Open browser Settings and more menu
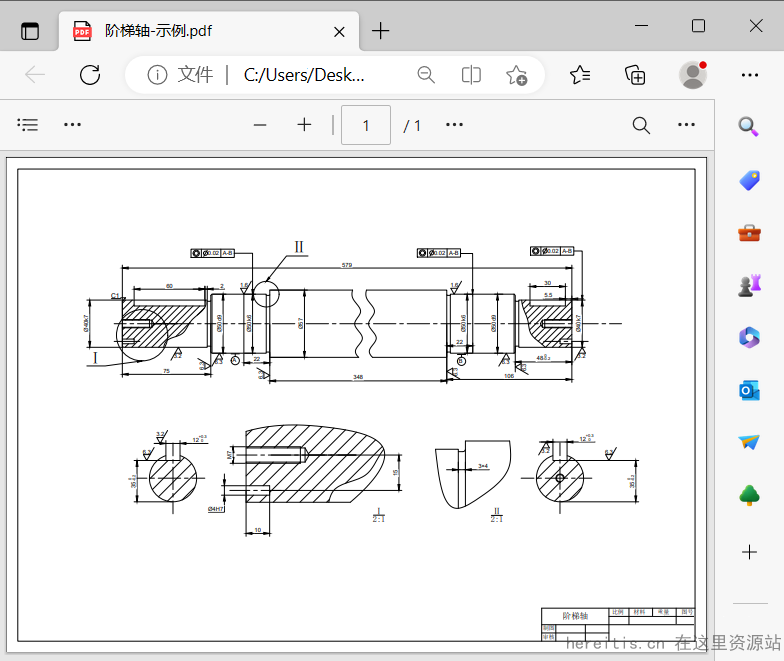784x661 pixels. pos(750,75)
